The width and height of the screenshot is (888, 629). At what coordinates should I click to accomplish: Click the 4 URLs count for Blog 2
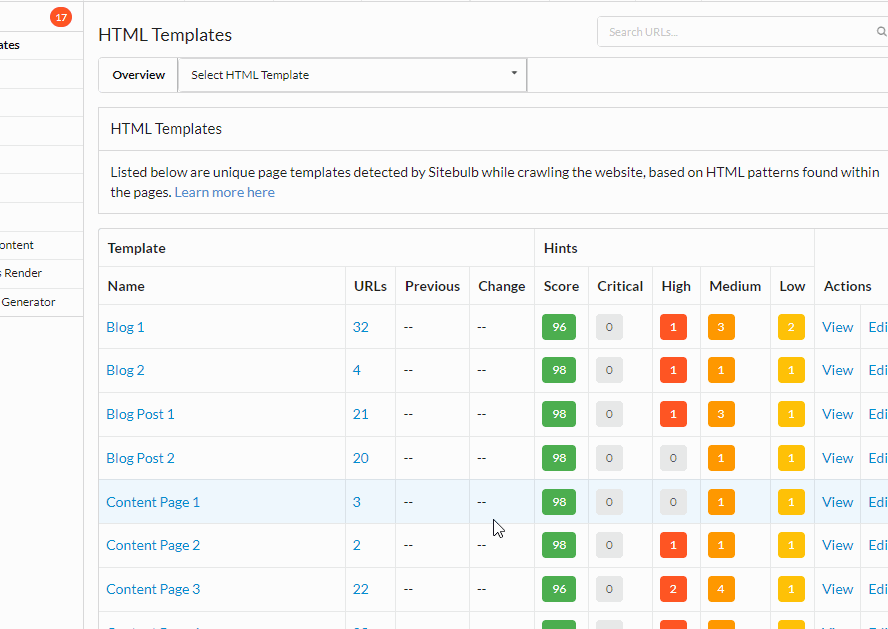[357, 370]
